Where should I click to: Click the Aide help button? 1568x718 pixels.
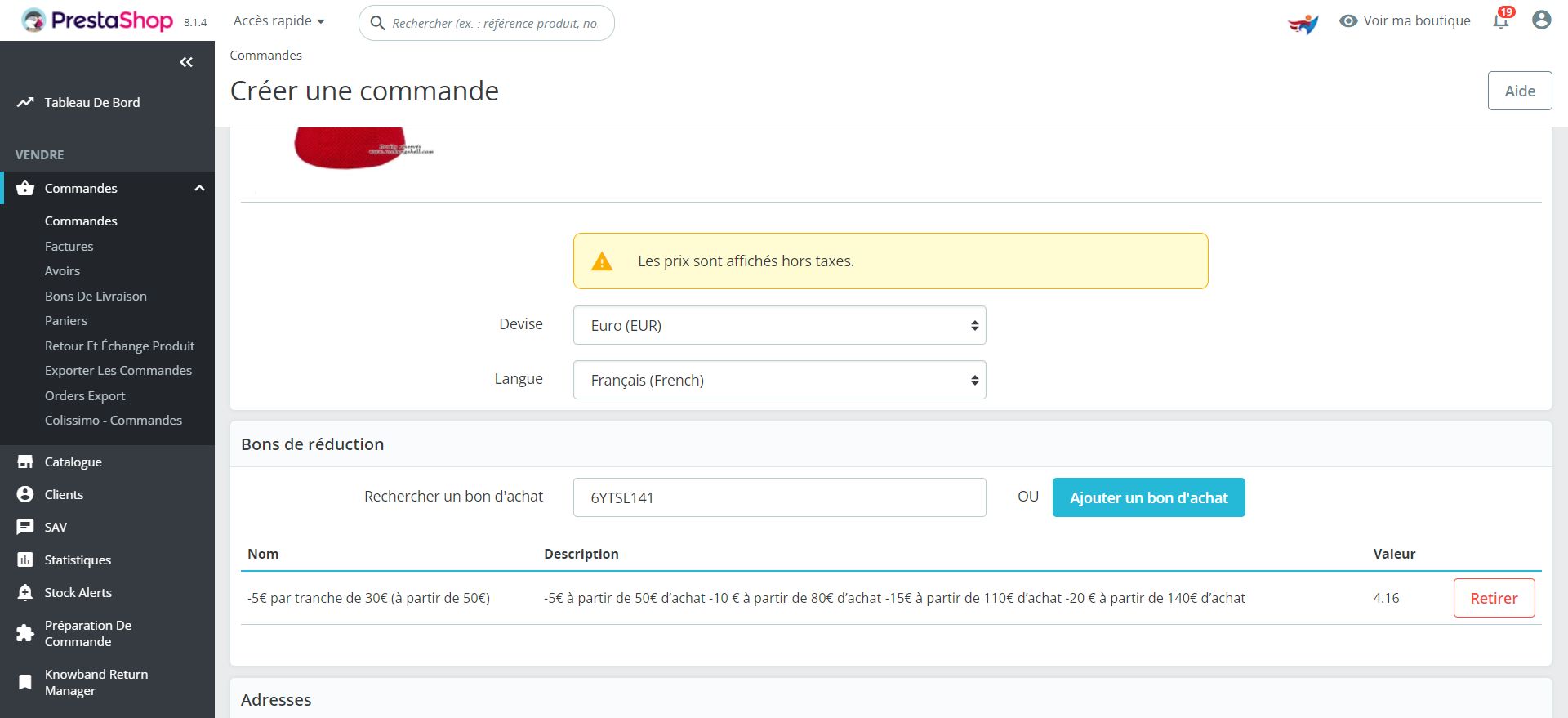[1519, 91]
